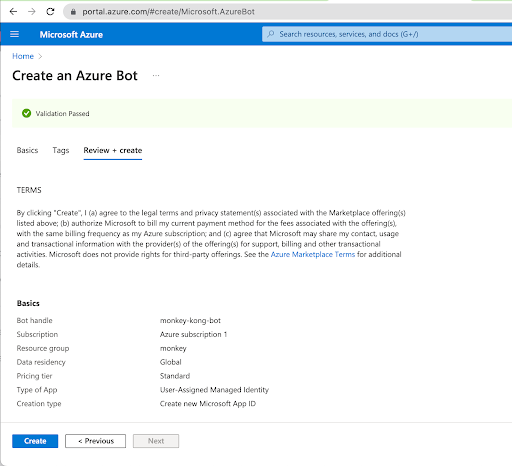Viewport: 512px width, 466px height.
Task: Click the Bot handle value monkey-kong-bot
Action: tap(190, 320)
